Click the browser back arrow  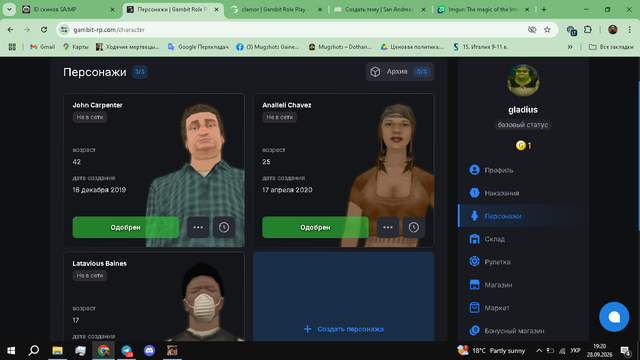tap(10, 30)
